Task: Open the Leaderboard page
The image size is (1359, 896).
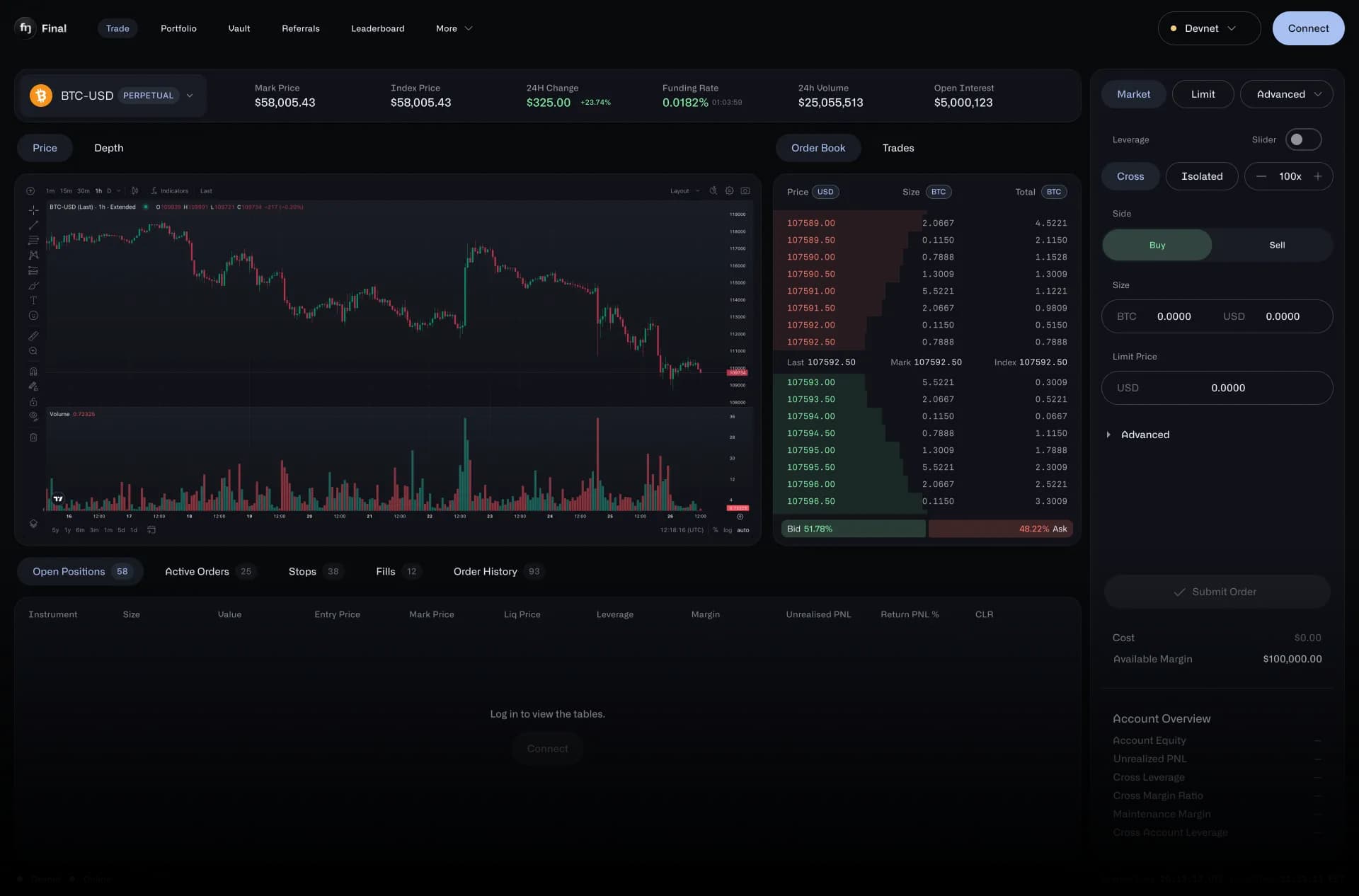Action: tap(377, 28)
